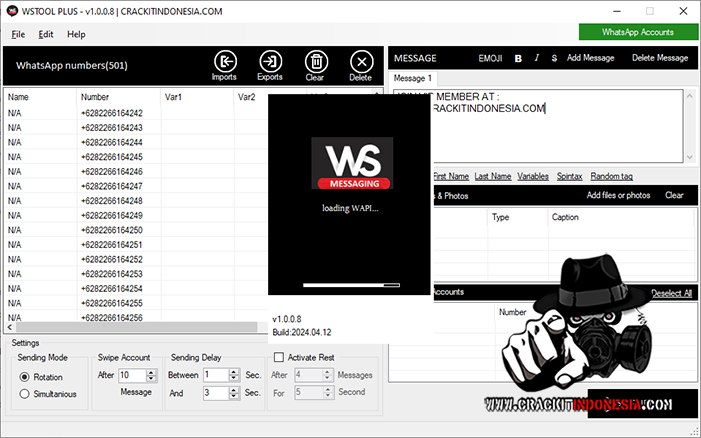701x438 pixels.
Task: Apply strikethrough formatting to message
Action: (x=554, y=58)
